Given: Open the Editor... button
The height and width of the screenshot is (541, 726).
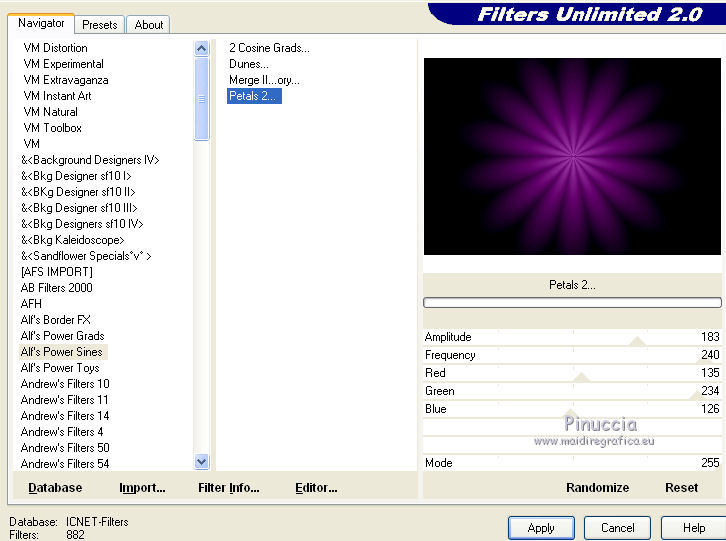Looking at the screenshot, I should pyautogui.click(x=316, y=488).
